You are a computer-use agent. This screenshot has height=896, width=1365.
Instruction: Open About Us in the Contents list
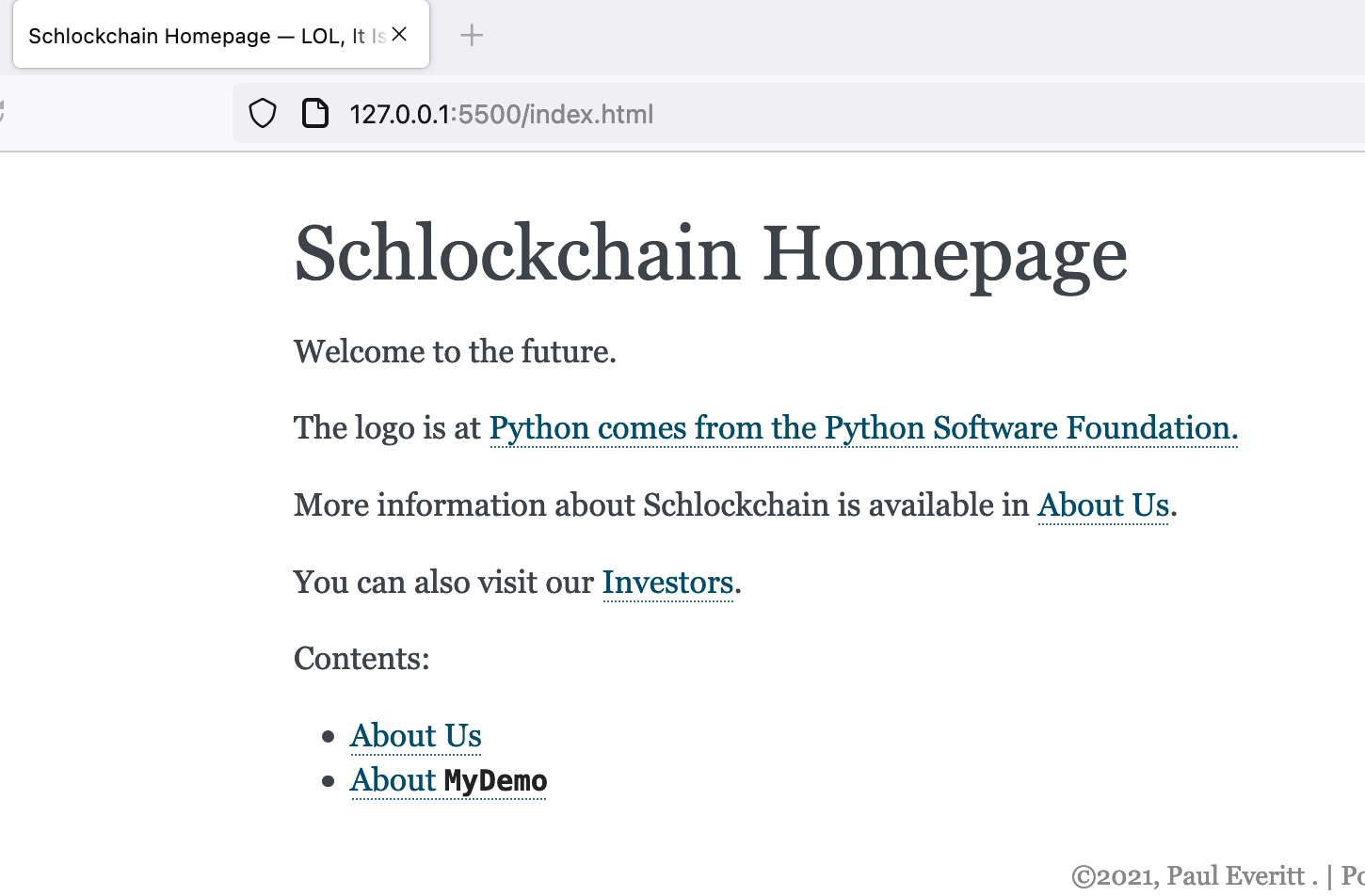pyautogui.click(x=415, y=736)
